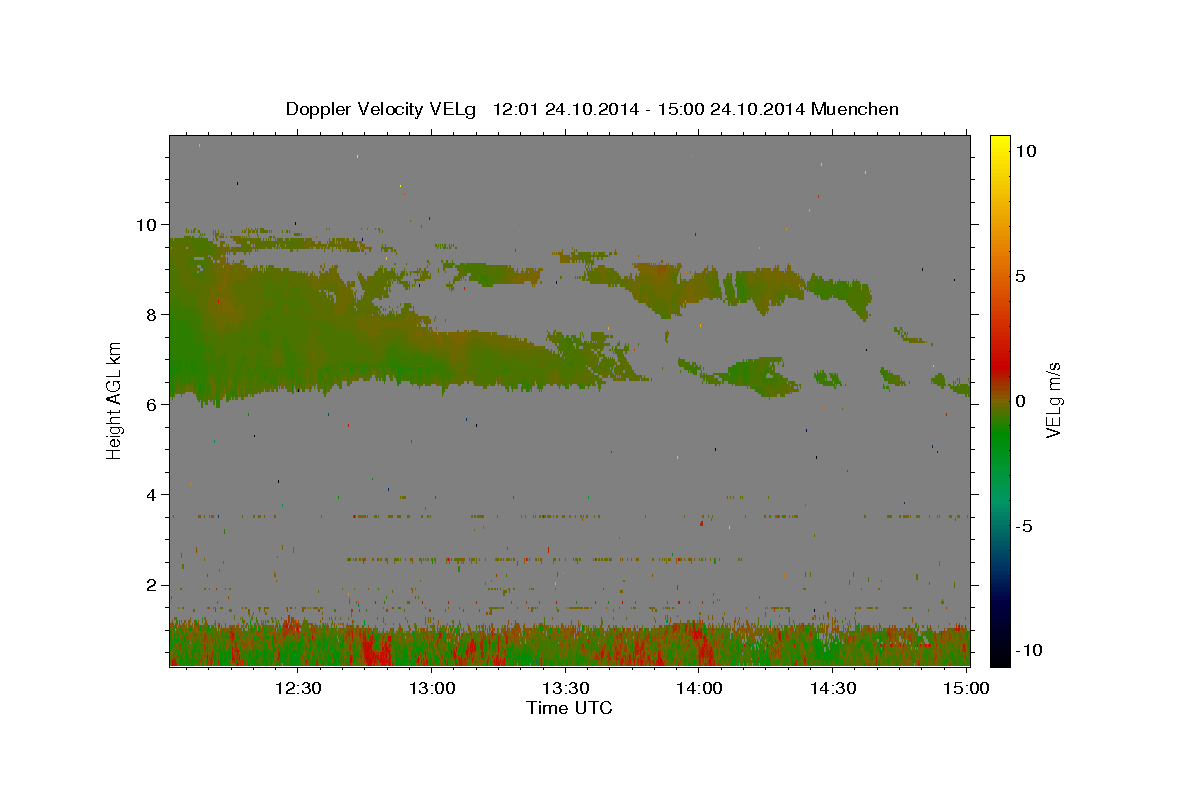
Task: Click the 13:00 time tick label
Action: tap(432, 688)
